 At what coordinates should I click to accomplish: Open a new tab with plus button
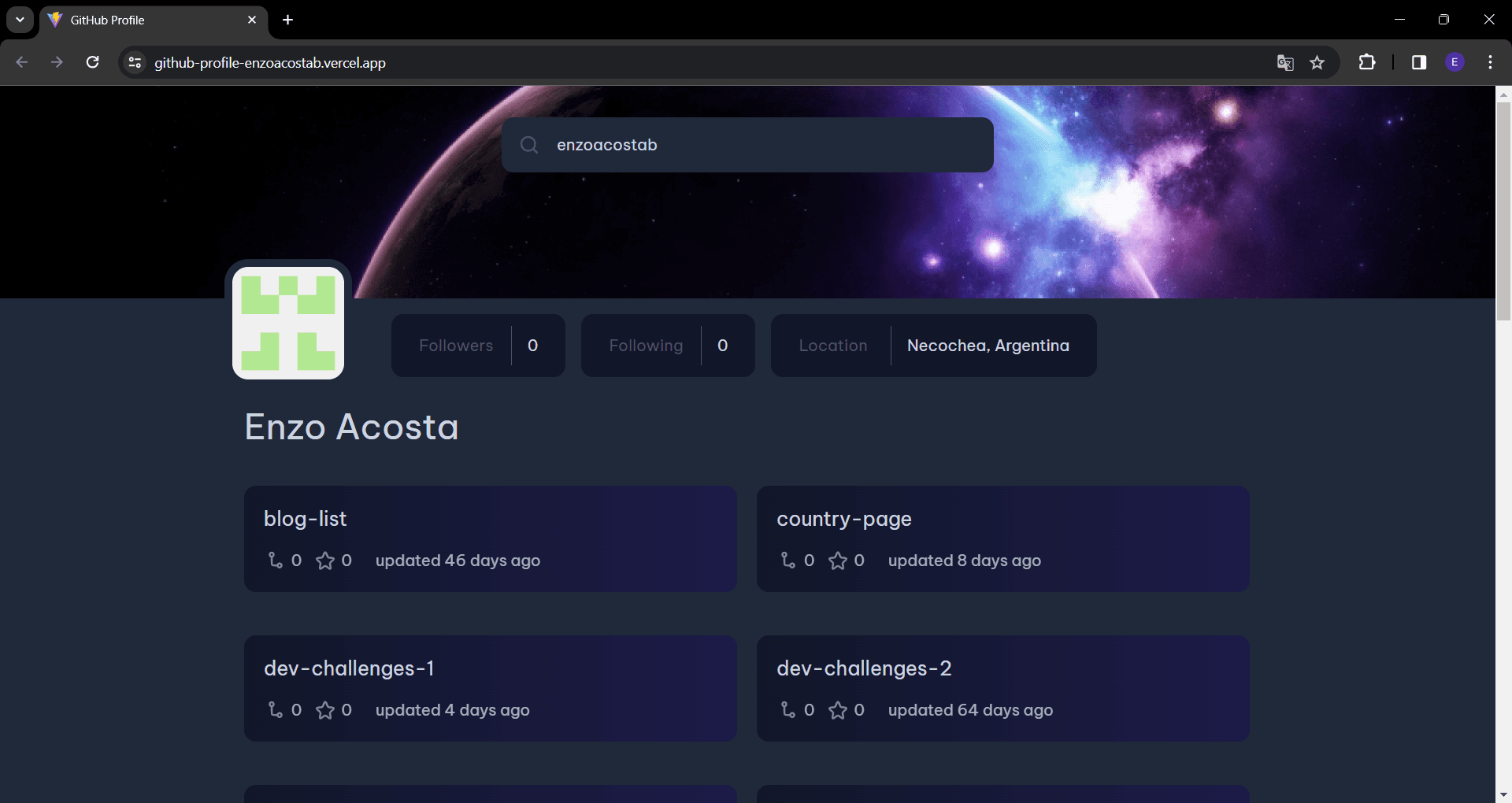(x=288, y=20)
